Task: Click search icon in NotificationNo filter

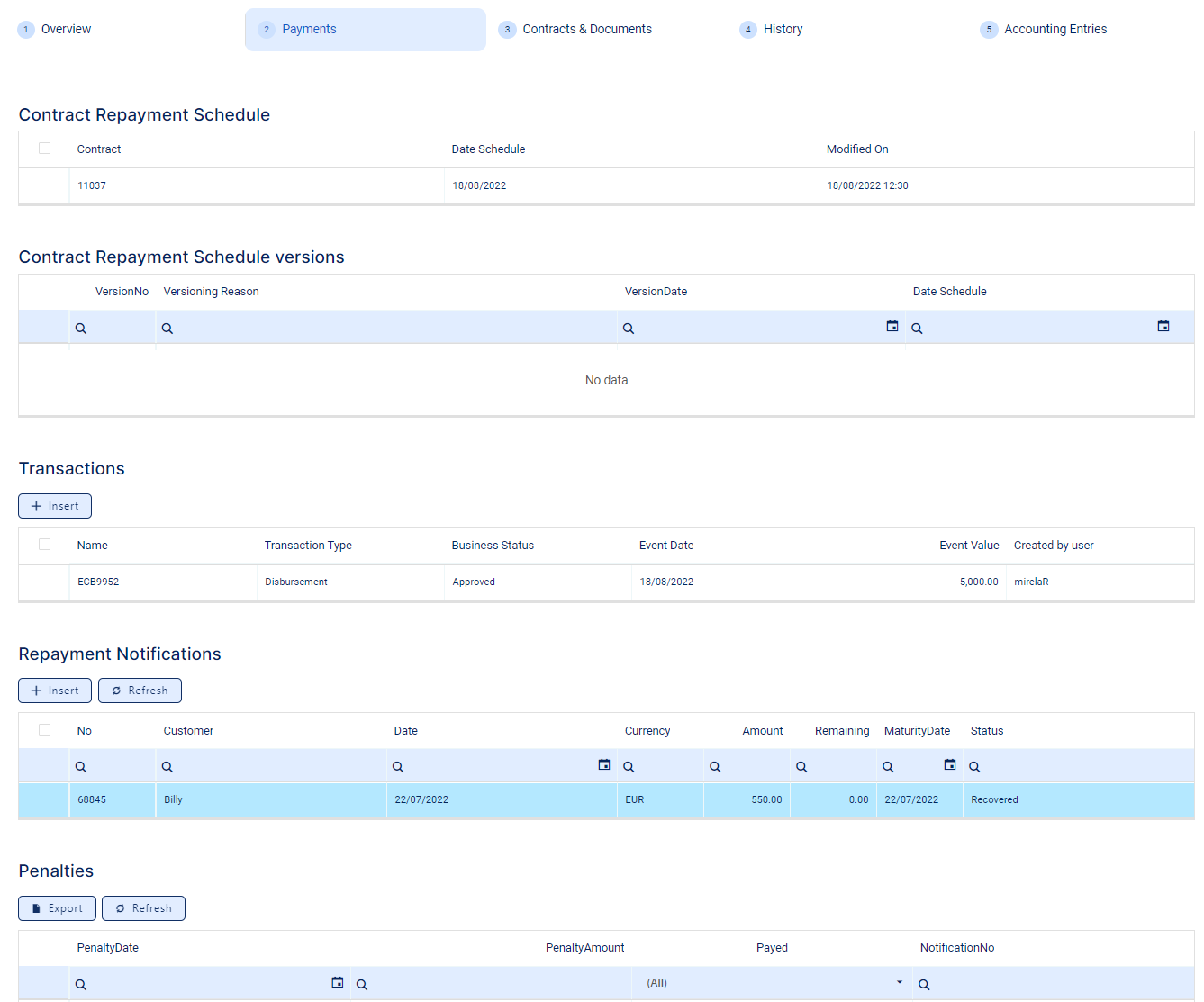Action: 924,985
